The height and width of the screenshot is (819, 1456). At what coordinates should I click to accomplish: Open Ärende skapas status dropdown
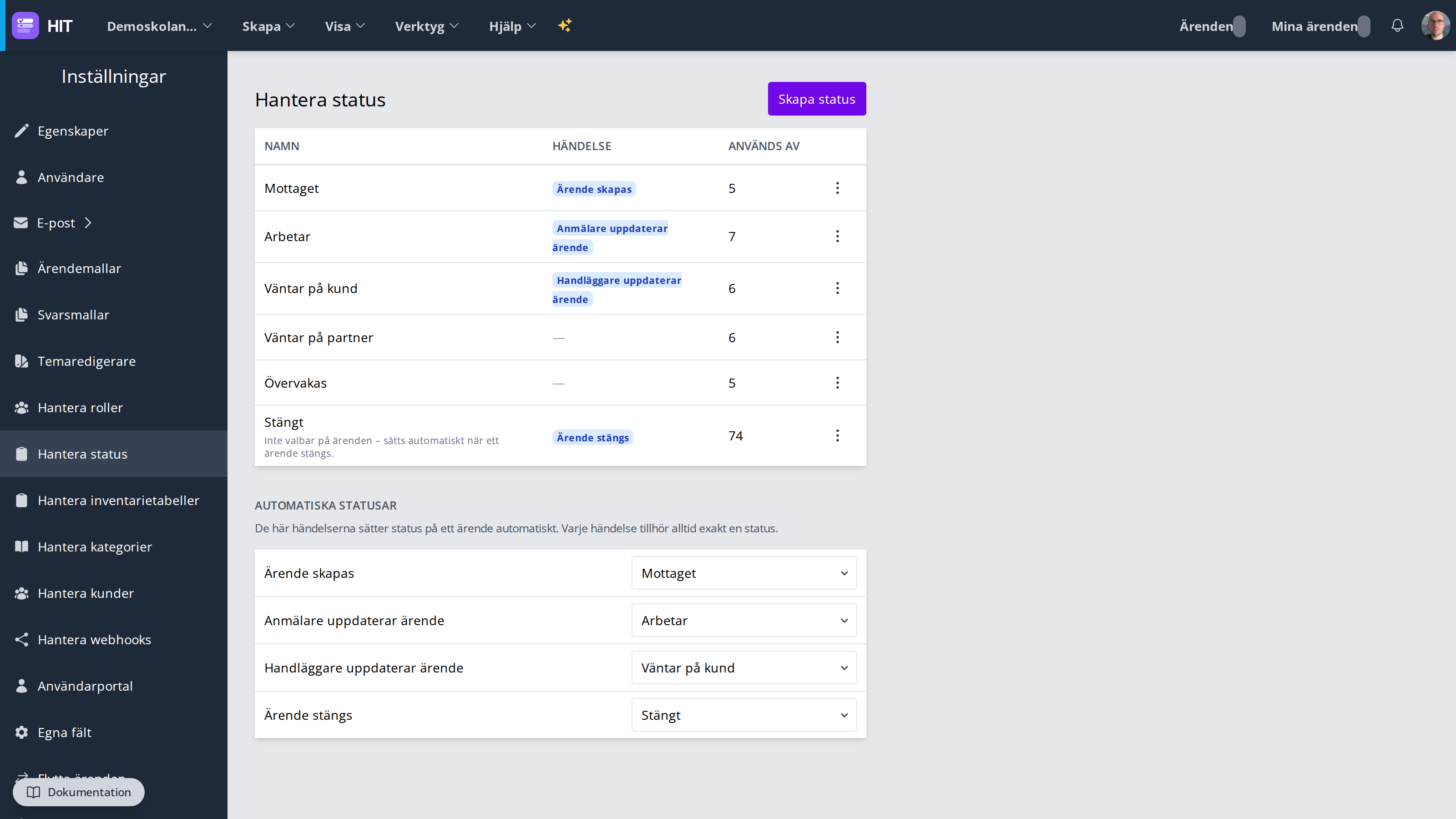(x=744, y=572)
